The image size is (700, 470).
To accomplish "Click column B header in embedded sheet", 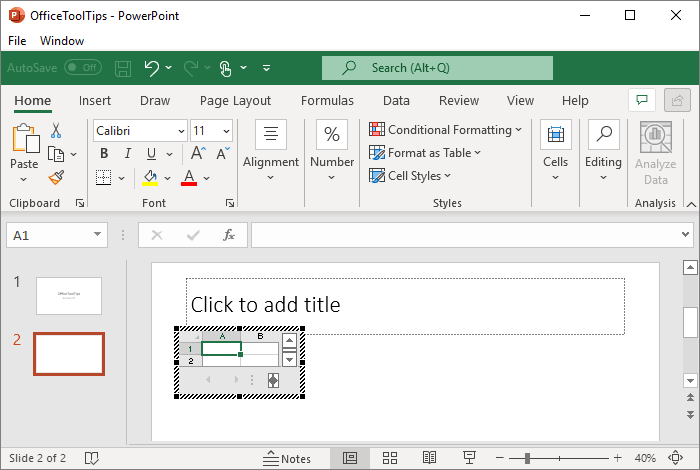I will click(260, 336).
